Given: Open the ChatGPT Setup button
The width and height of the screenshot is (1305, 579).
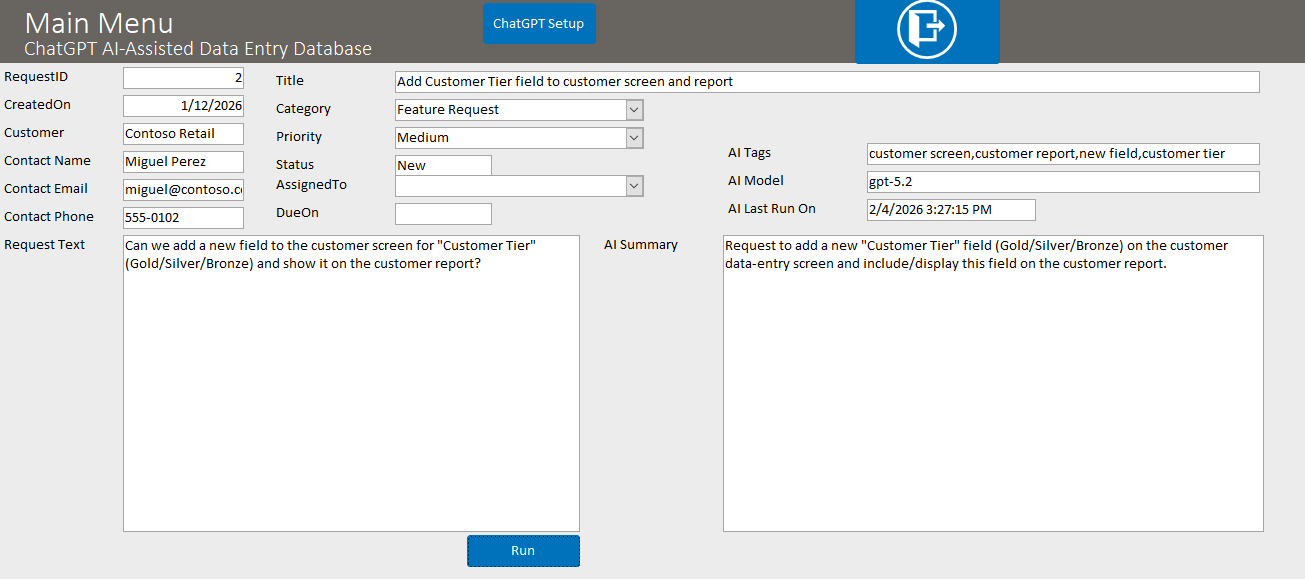Looking at the screenshot, I should 539,24.
